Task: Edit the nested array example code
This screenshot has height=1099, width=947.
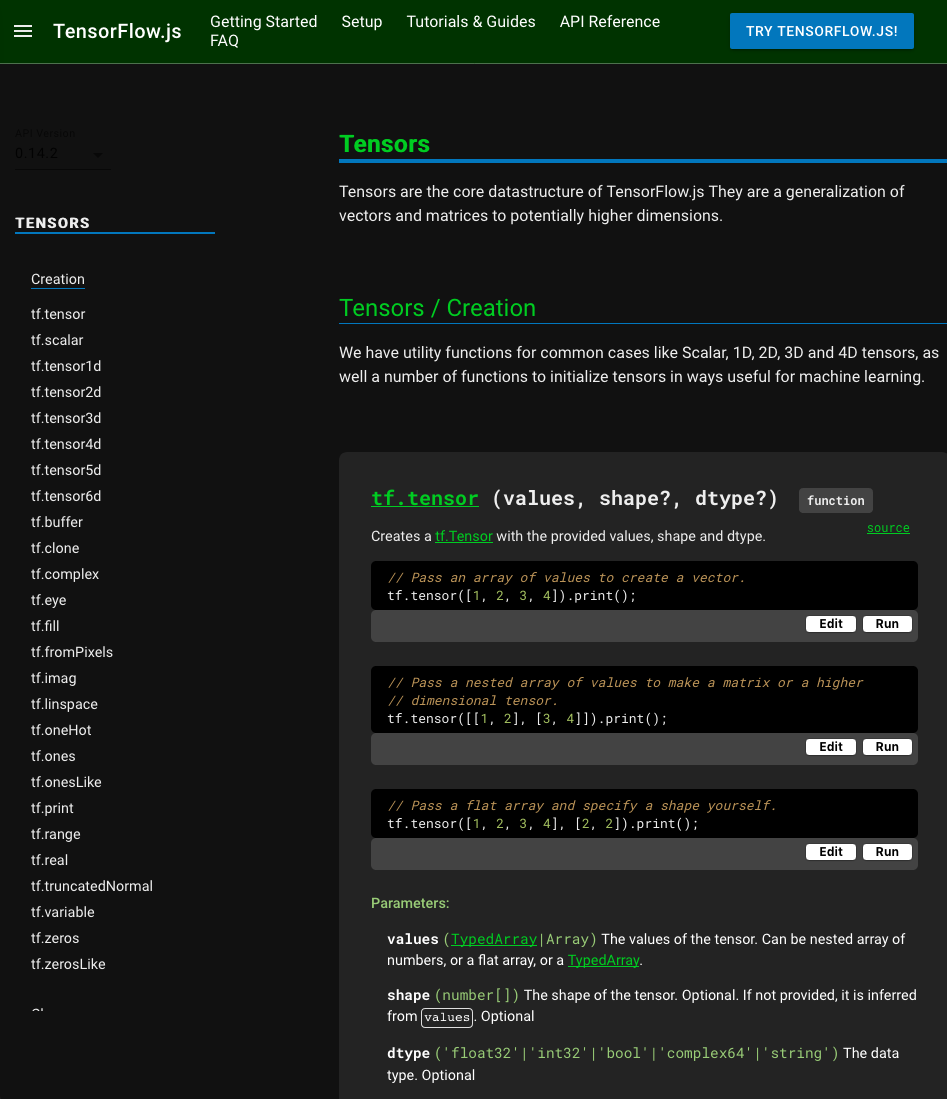Action: (x=830, y=746)
